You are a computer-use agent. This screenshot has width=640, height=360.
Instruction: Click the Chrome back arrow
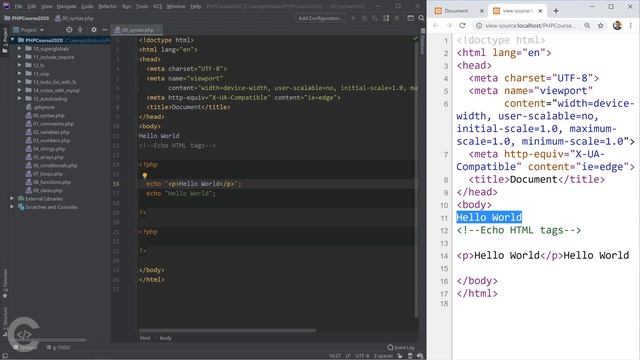point(436,25)
